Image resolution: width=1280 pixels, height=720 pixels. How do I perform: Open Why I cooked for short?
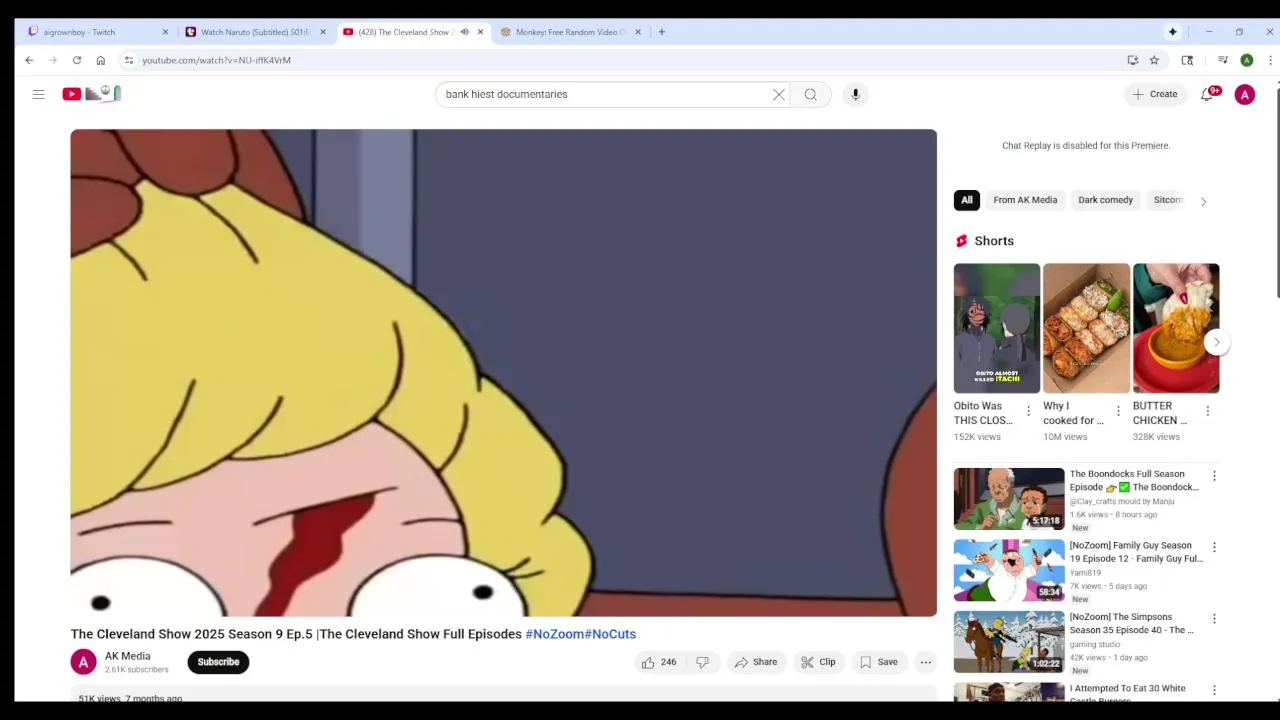click(1086, 328)
